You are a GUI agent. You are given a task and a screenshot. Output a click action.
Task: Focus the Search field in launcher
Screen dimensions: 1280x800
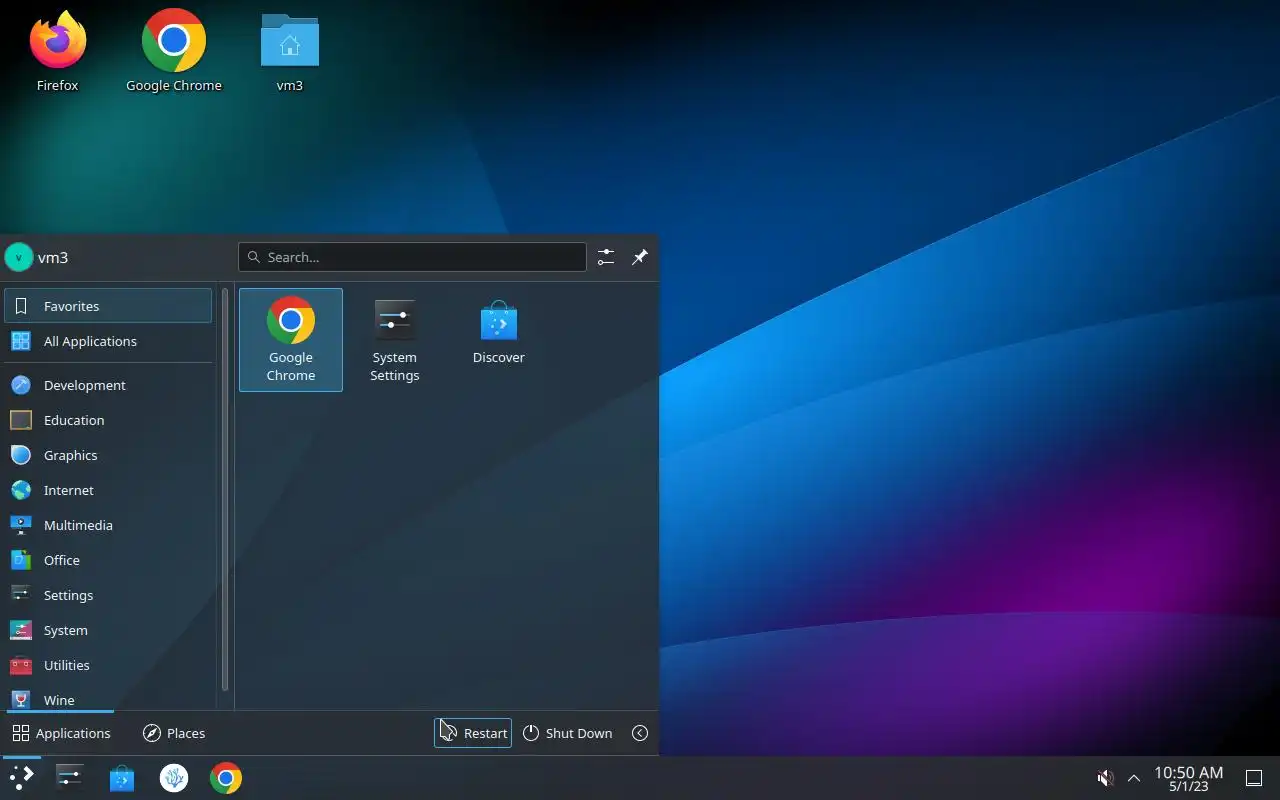pyautogui.click(x=412, y=257)
